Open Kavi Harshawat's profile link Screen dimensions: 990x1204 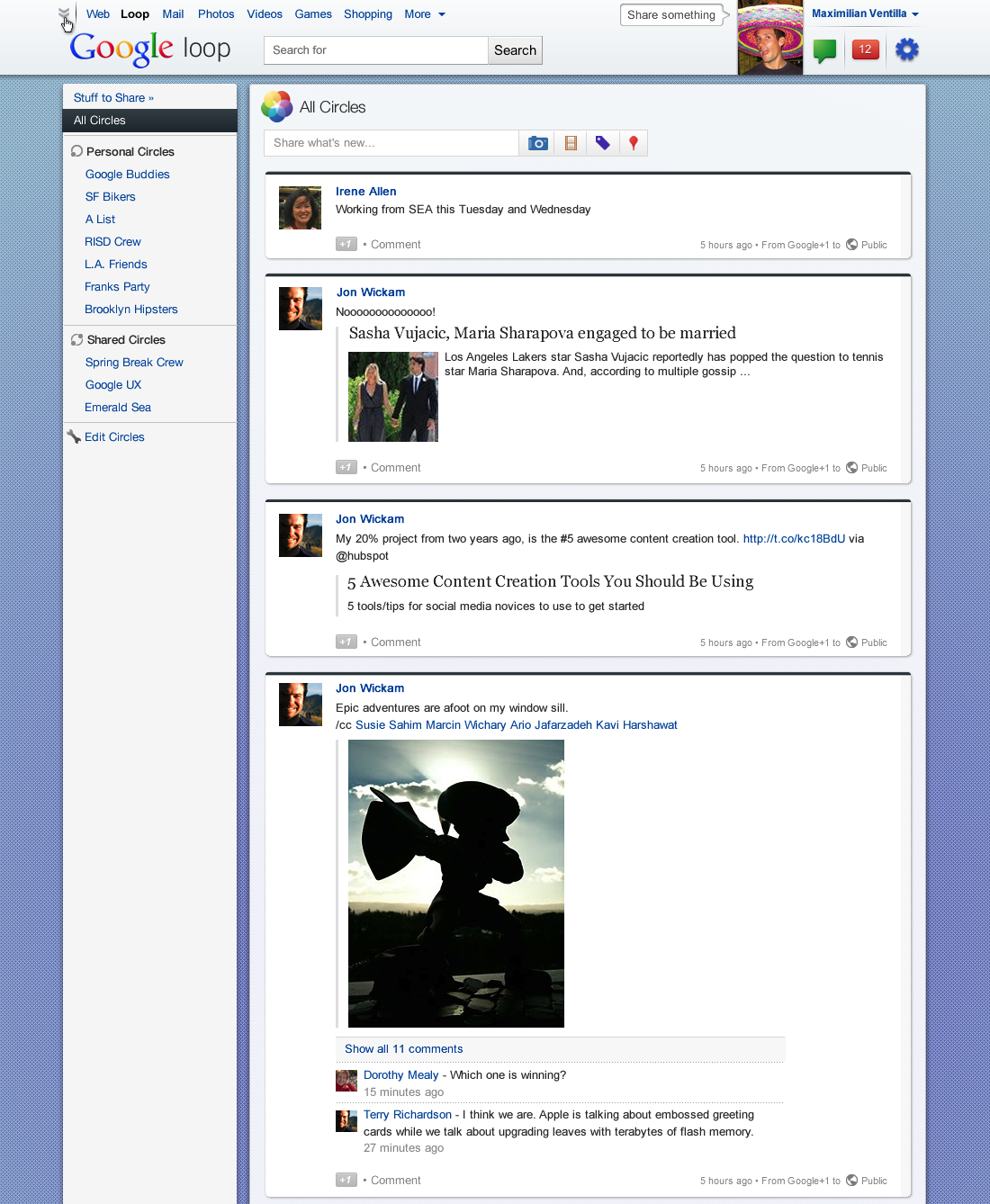pyautogui.click(x=636, y=725)
